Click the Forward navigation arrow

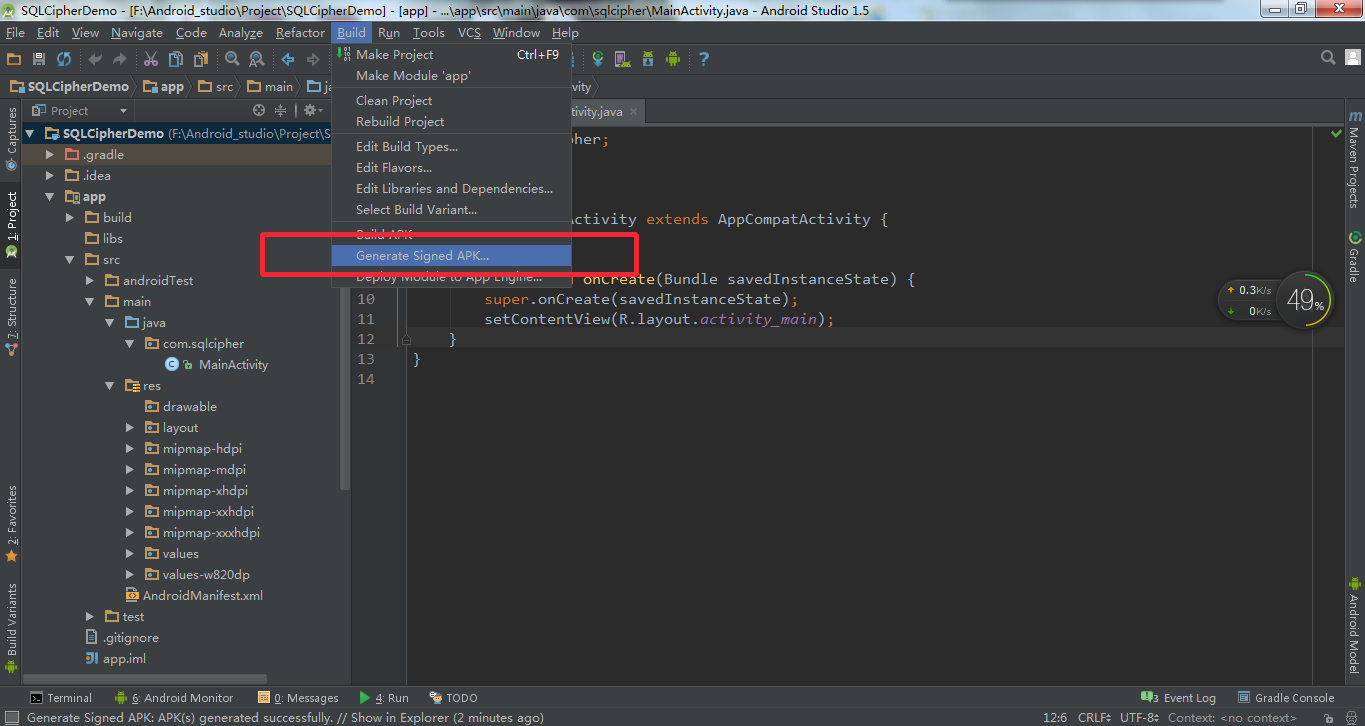click(x=313, y=59)
